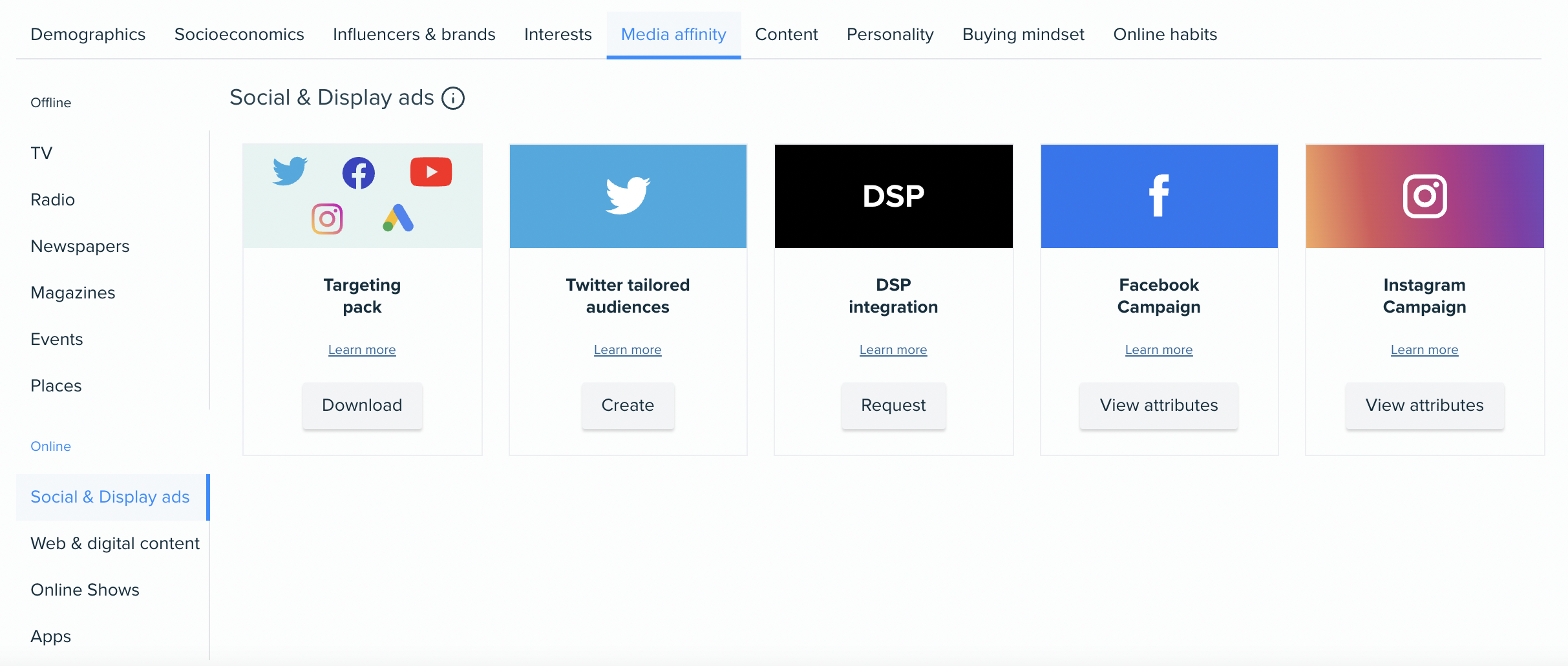The image size is (1568, 666).
Task: Click the Instagram icon in Targeting pack card
Action: click(327, 219)
